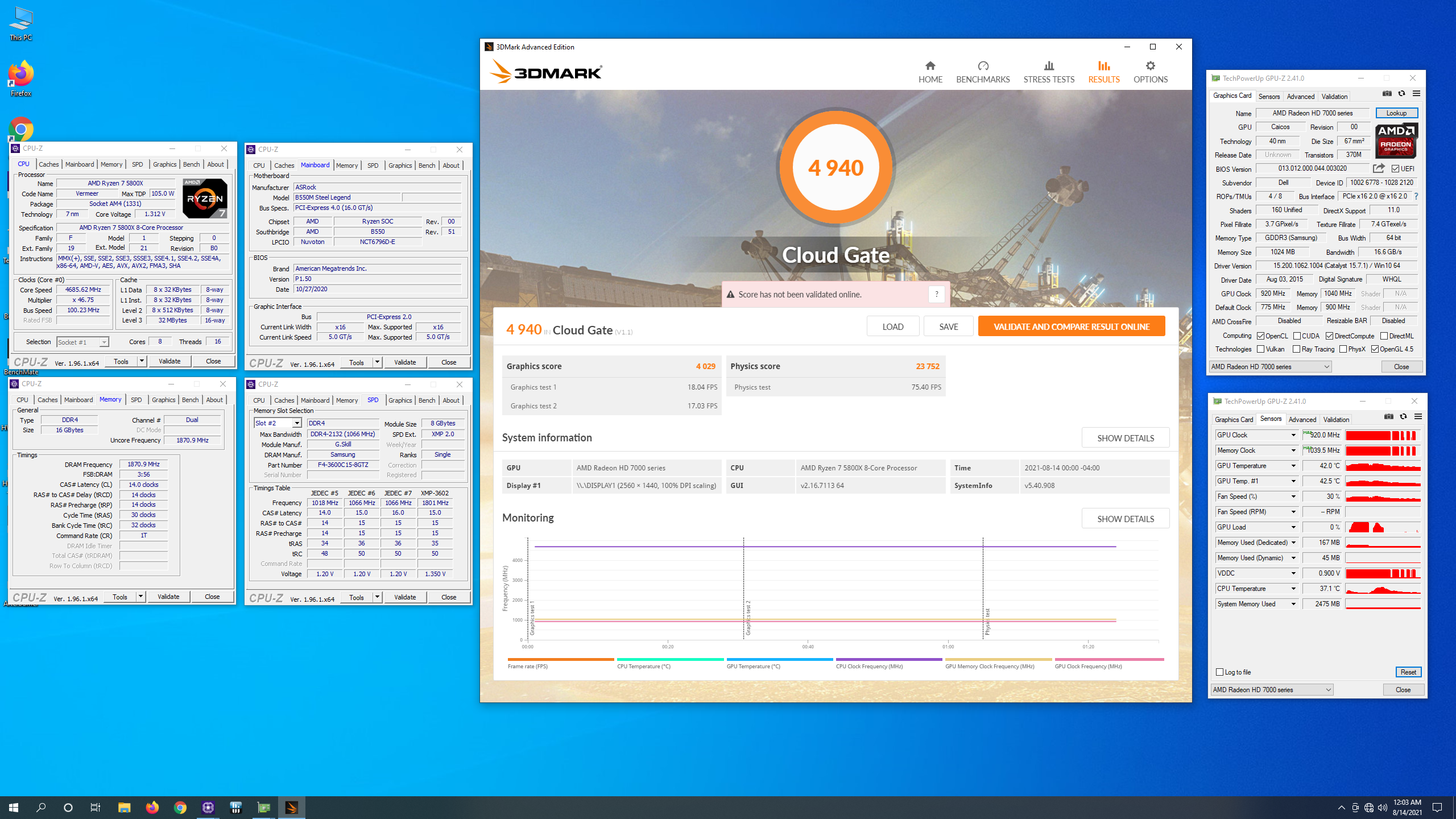Open Caches tab in the CPU-Z Processor window
The width and height of the screenshot is (1456, 819).
48,164
